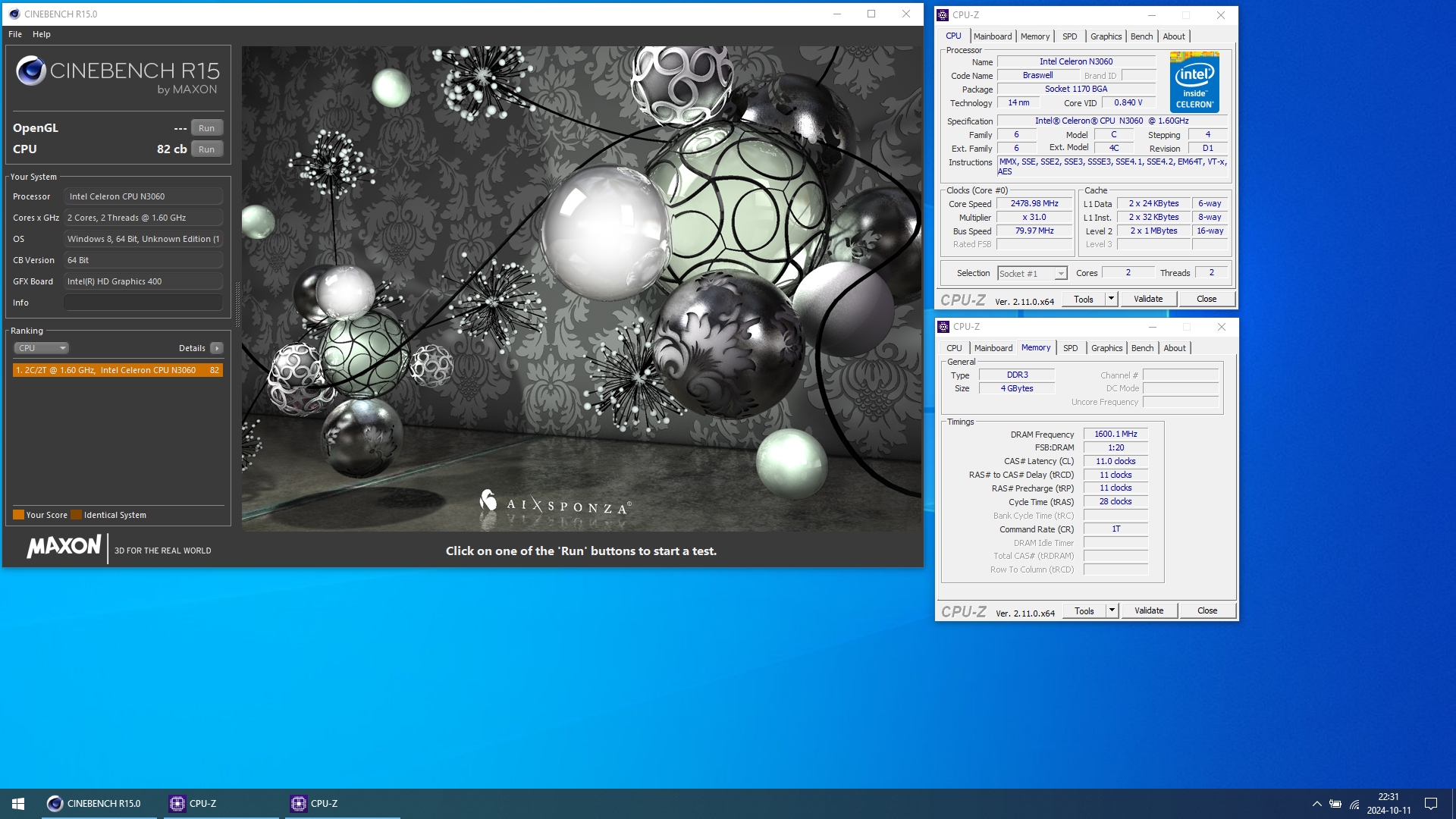Click the Processor field in Your System
Image resolution: width=1456 pixels, height=819 pixels.
[x=143, y=196]
